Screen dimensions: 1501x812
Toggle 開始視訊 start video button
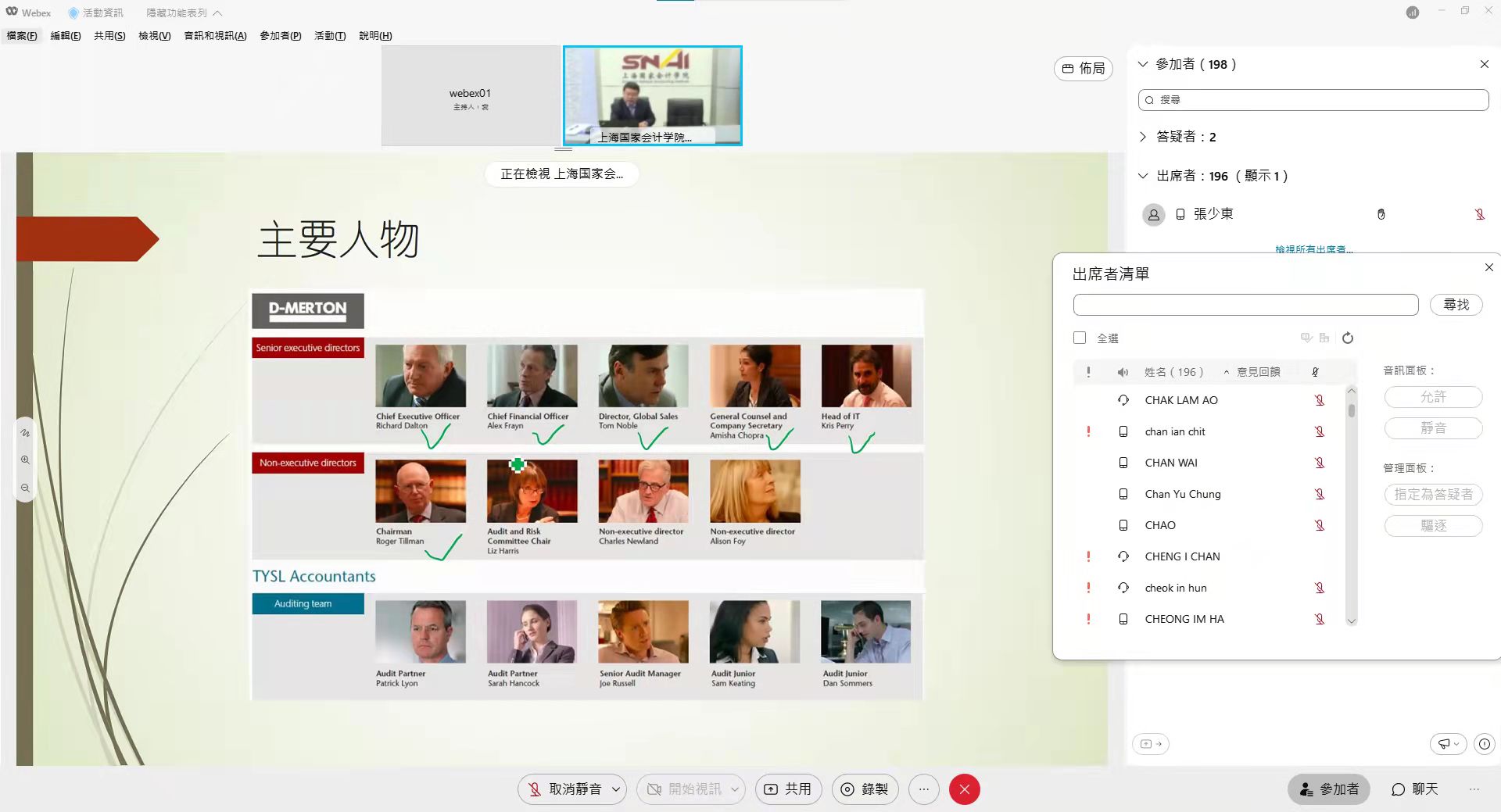[683, 789]
